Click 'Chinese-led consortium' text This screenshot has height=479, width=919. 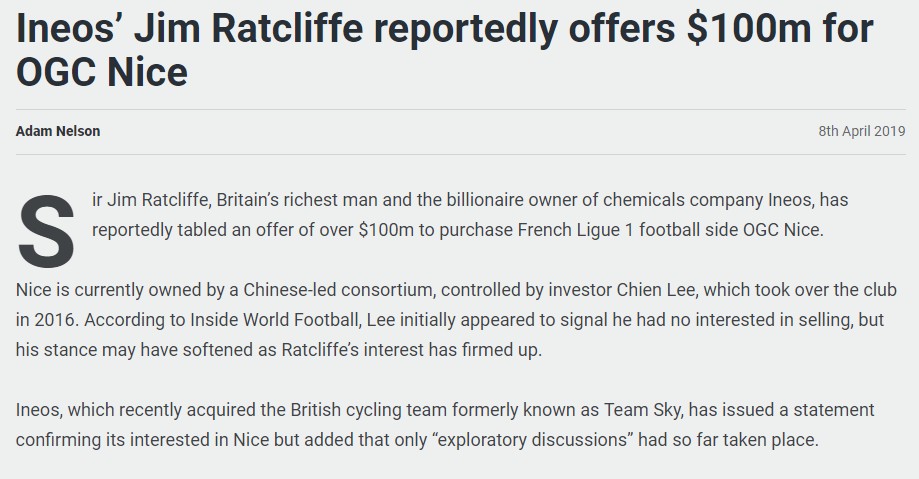point(338,290)
